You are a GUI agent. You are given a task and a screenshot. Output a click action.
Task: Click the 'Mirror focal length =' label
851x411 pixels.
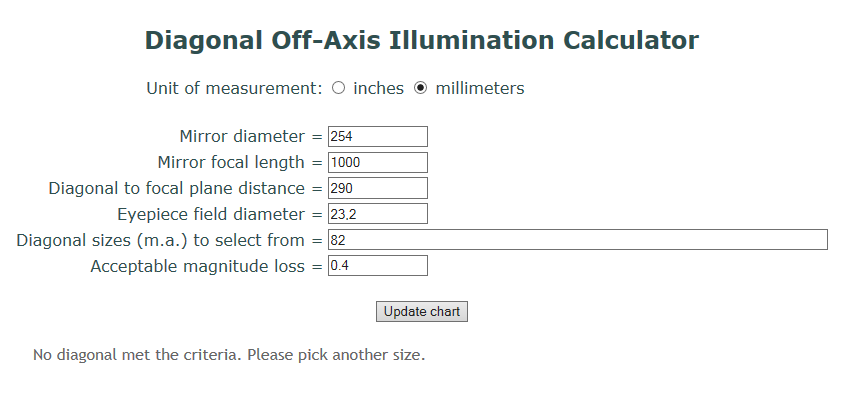(x=239, y=162)
